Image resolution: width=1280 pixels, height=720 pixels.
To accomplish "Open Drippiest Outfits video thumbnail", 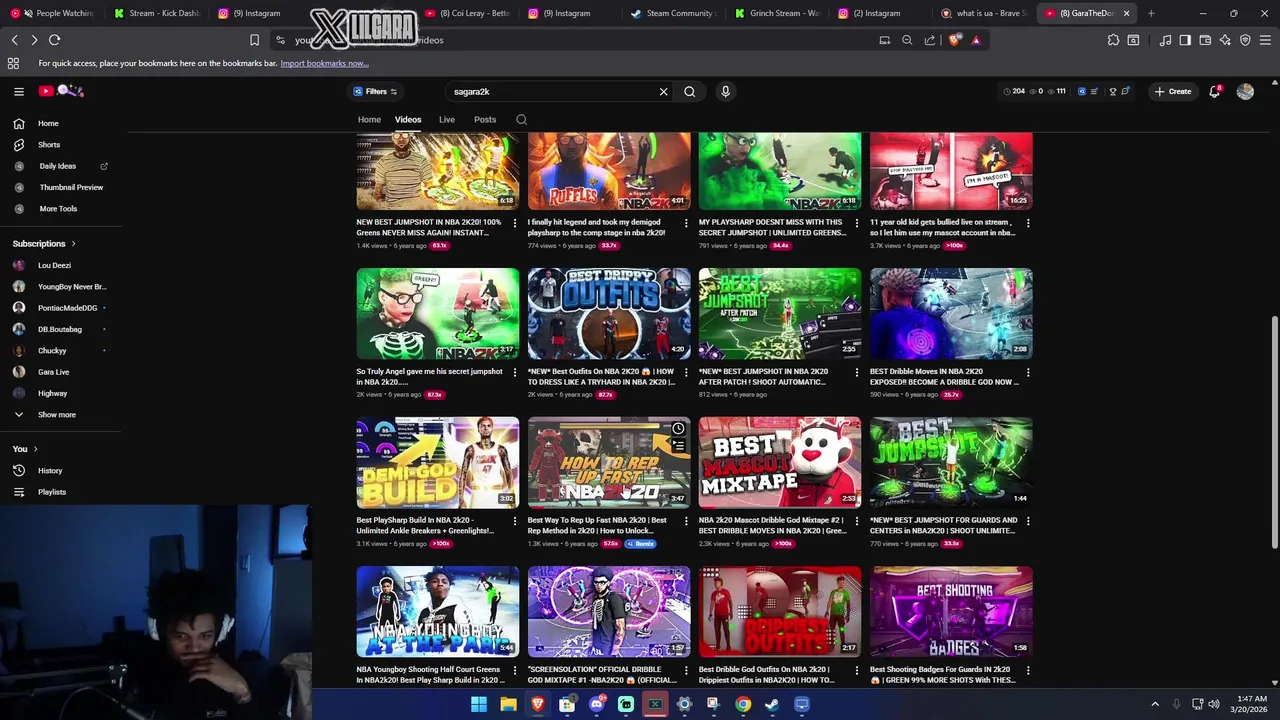I will 780,611.
